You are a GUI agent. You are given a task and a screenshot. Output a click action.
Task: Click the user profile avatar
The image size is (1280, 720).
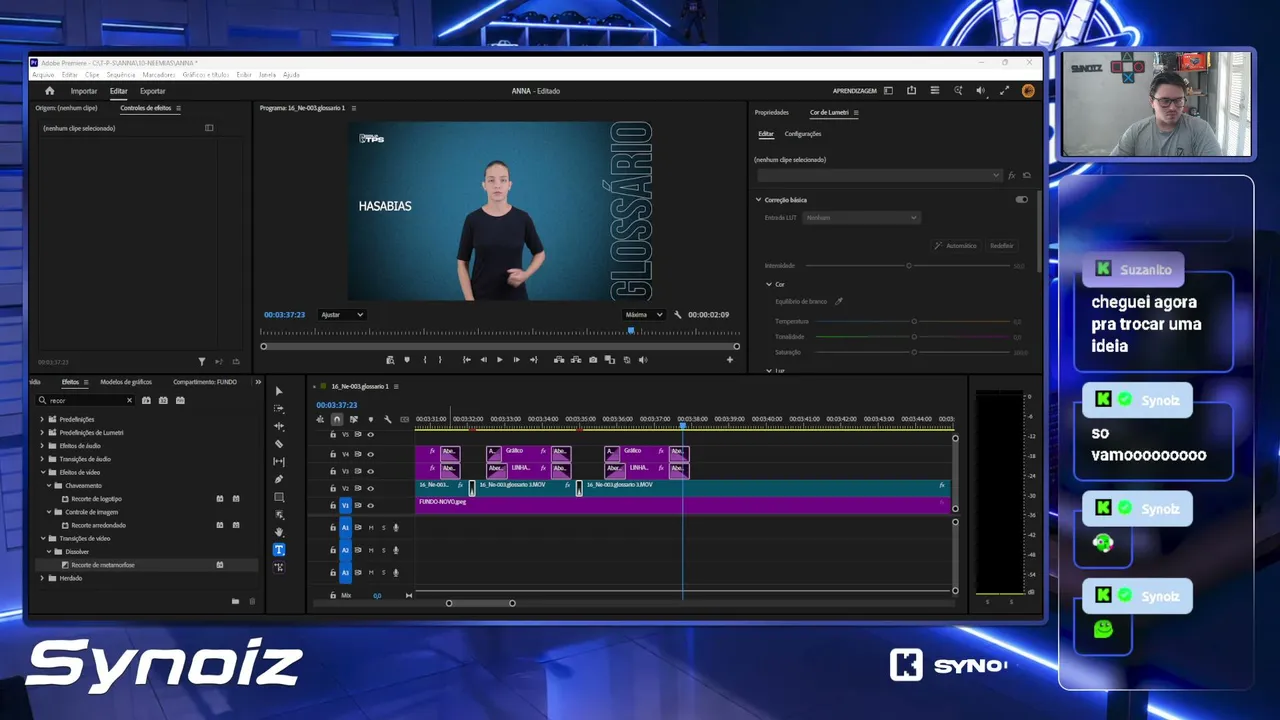[x=1028, y=91]
